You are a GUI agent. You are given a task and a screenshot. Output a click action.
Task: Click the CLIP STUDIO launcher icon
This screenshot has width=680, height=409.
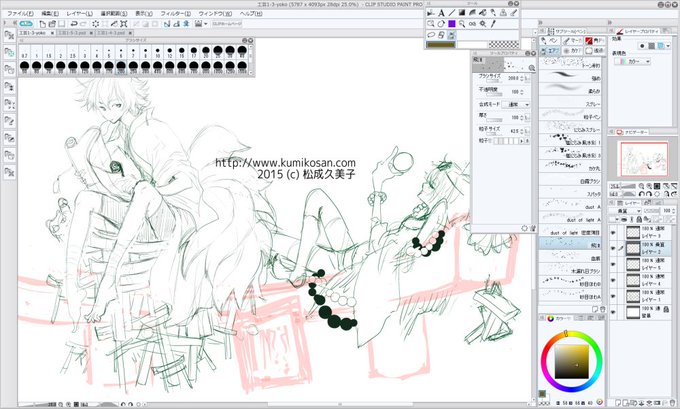[26, 24]
